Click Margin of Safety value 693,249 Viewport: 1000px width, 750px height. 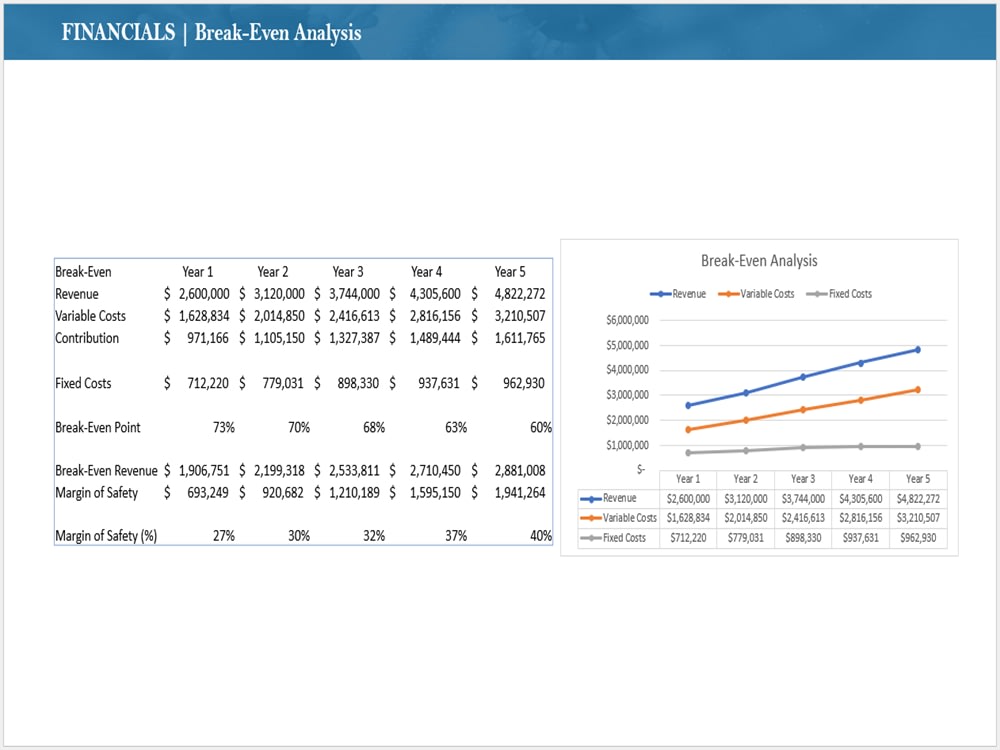pyautogui.click(x=208, y=493)
